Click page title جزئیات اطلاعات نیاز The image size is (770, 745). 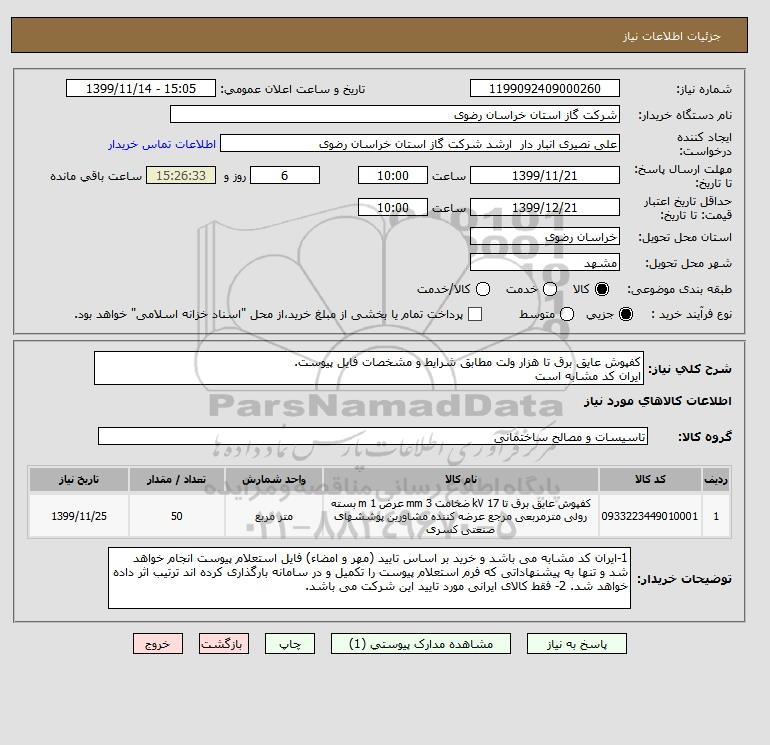click(671, 36)
